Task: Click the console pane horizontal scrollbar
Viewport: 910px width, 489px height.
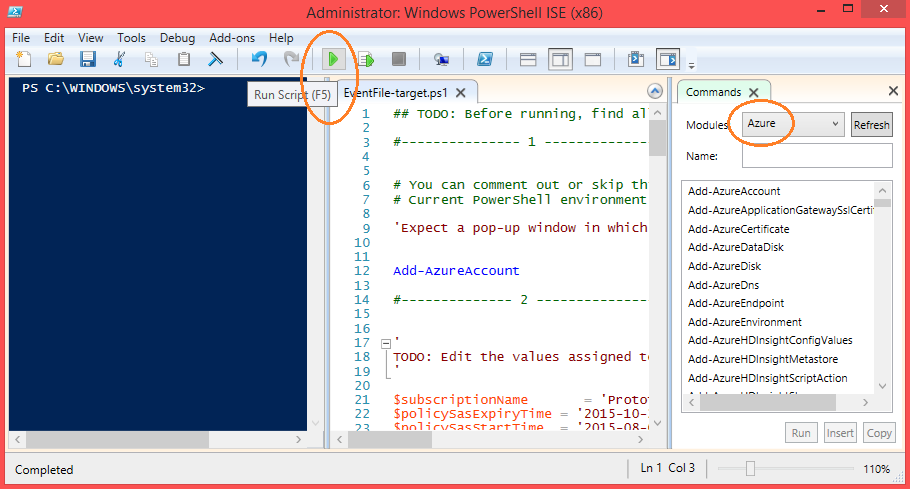Action: click(x=158, y=440)
